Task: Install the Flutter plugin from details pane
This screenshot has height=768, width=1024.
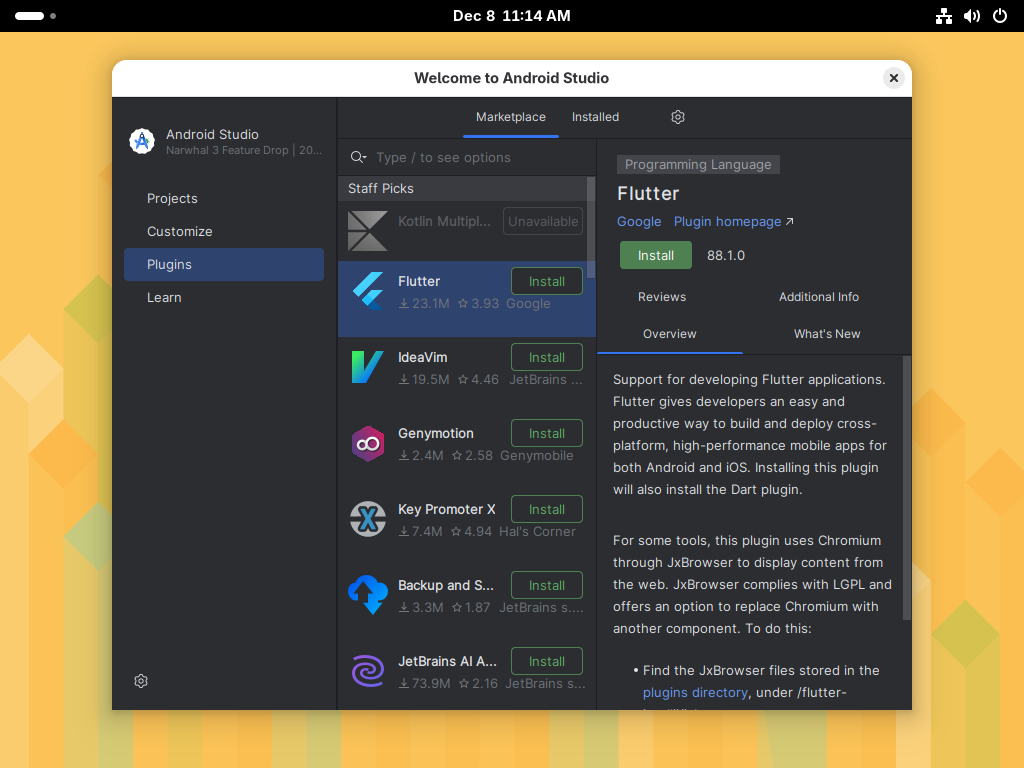Action: click(x=655, y=255)
